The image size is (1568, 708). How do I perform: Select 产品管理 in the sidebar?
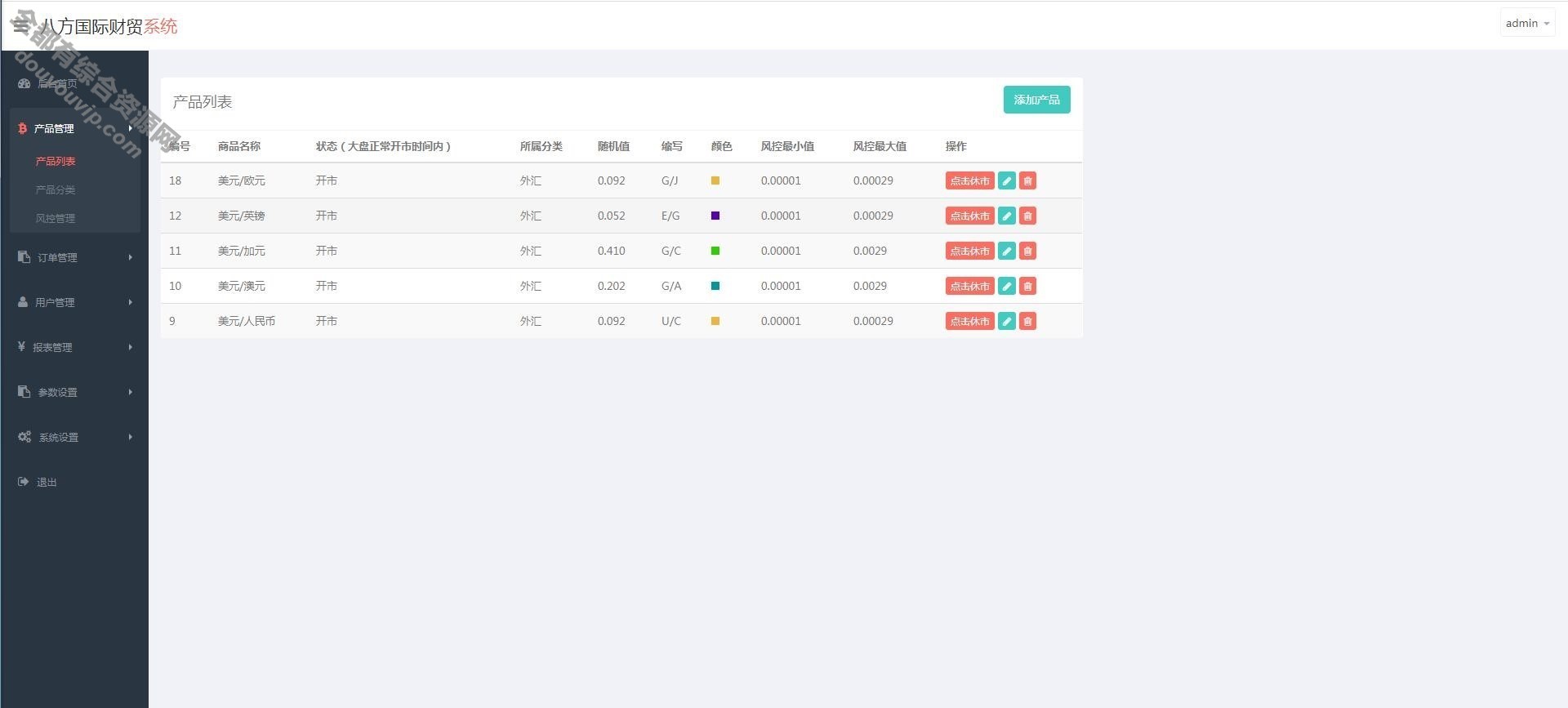point(54,128)
